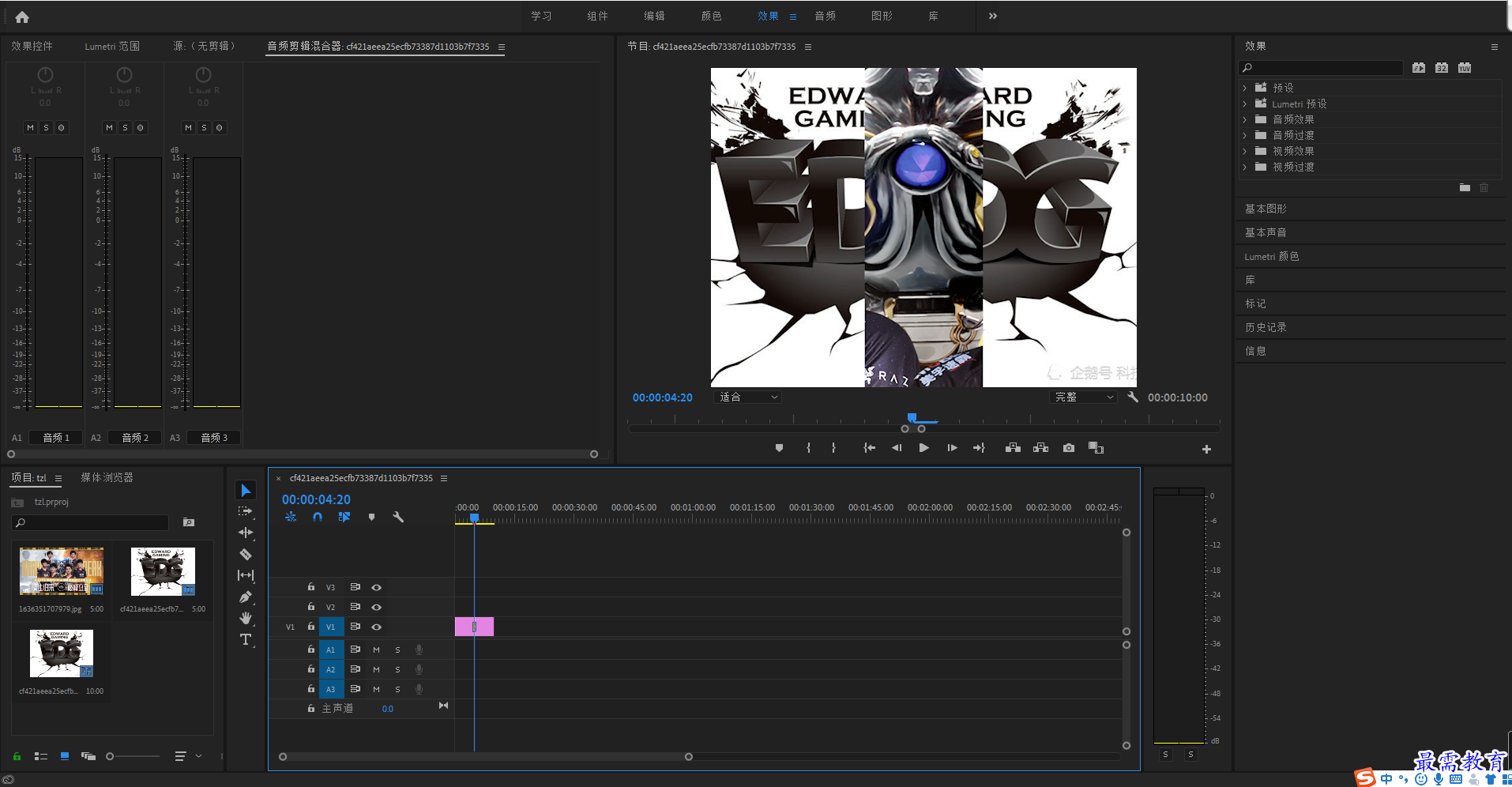Mute mixer channel 音频 1
This screenshot has width=1512, height=787.
[30, 127]
